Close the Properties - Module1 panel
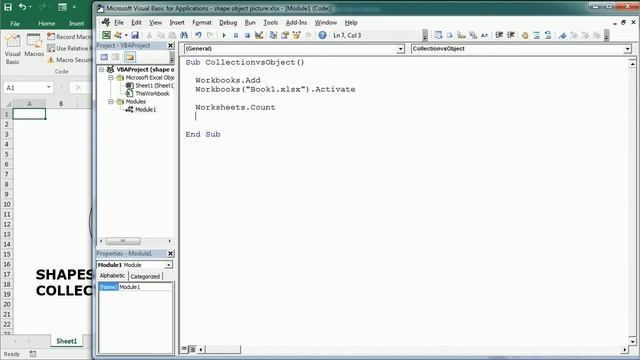 point(171,253)
